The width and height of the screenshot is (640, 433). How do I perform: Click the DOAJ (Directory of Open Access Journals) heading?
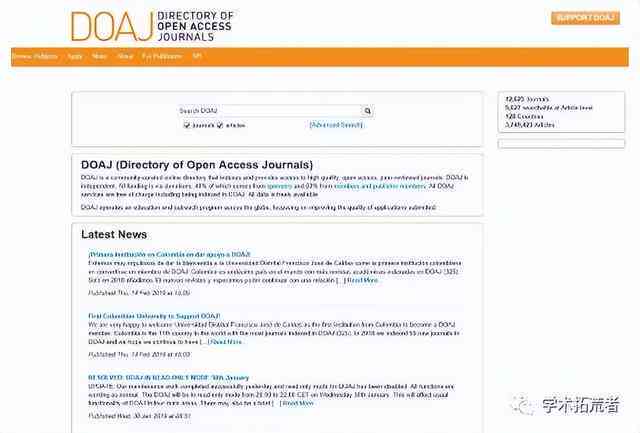[x=197, y=165]
